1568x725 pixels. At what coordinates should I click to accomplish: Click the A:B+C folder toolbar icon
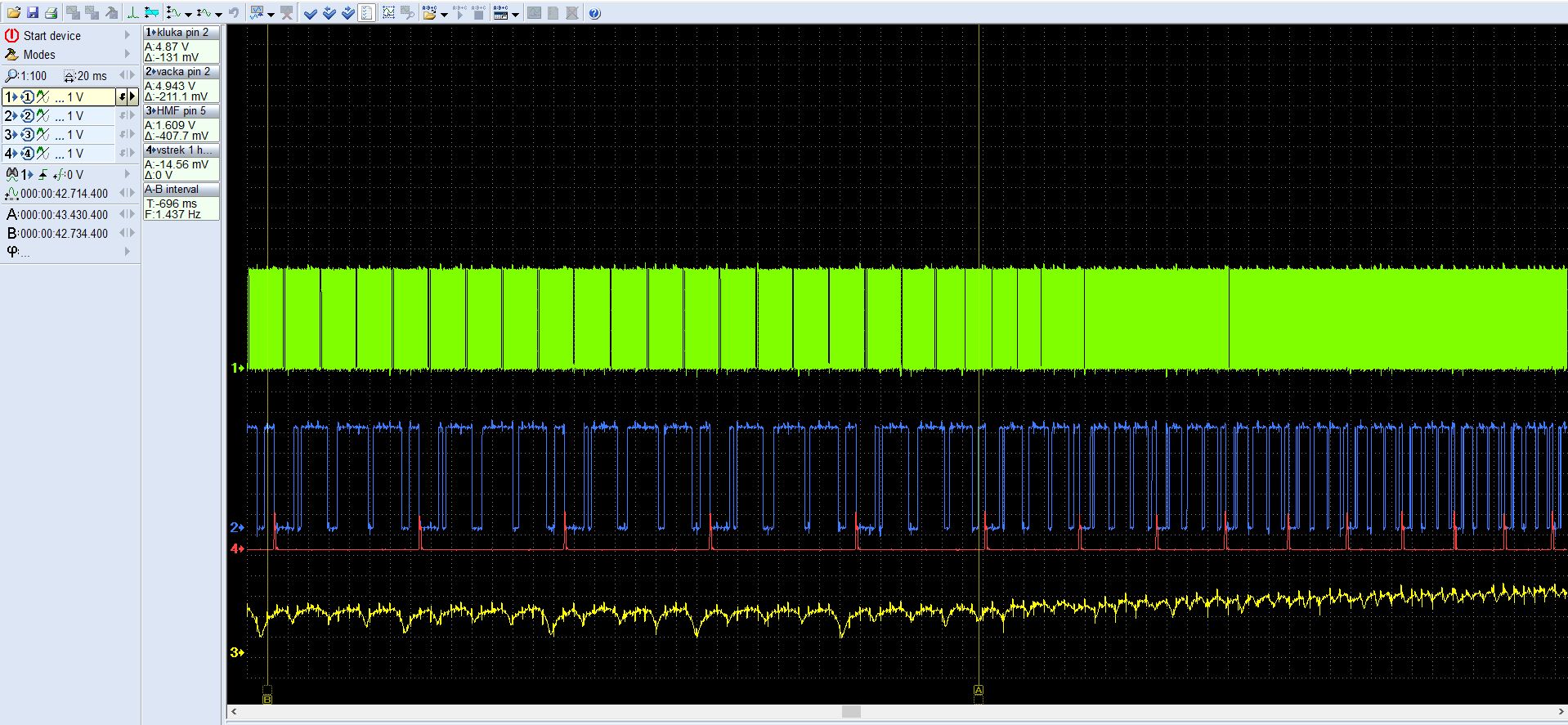pos(429,13)
